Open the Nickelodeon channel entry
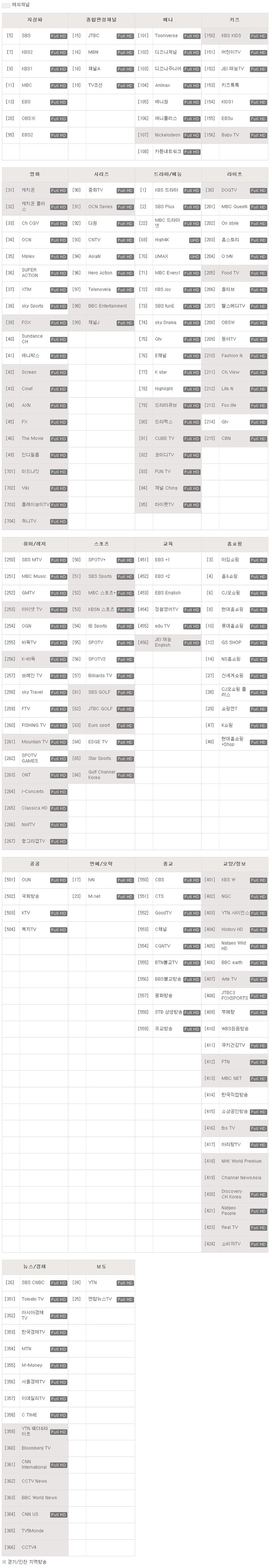The width and height of the screenshot is (272, 1568). pyautogui.click(x=167, y=135)
